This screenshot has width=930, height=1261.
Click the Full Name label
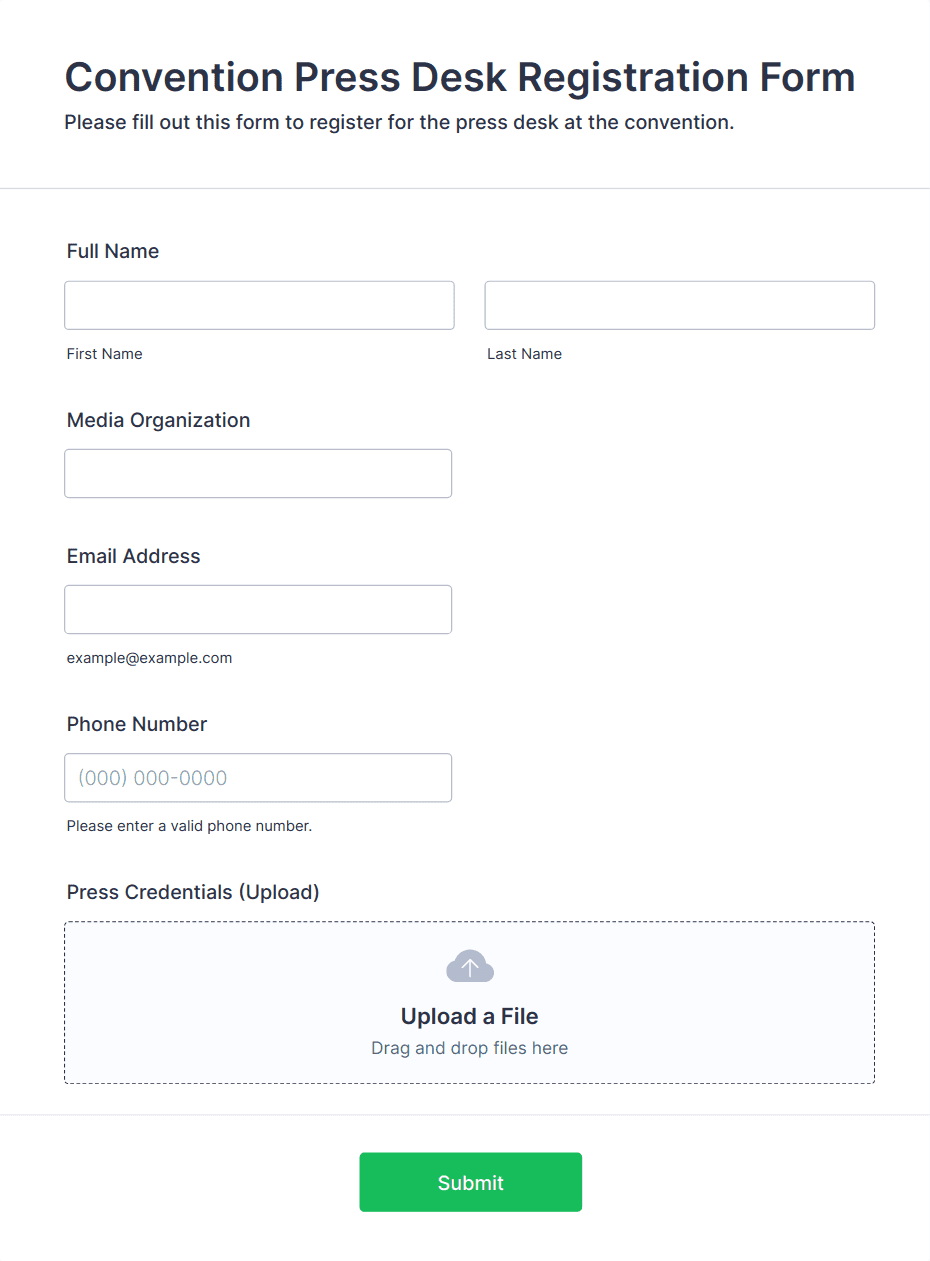pyautogui.click(x=113, y=251)
